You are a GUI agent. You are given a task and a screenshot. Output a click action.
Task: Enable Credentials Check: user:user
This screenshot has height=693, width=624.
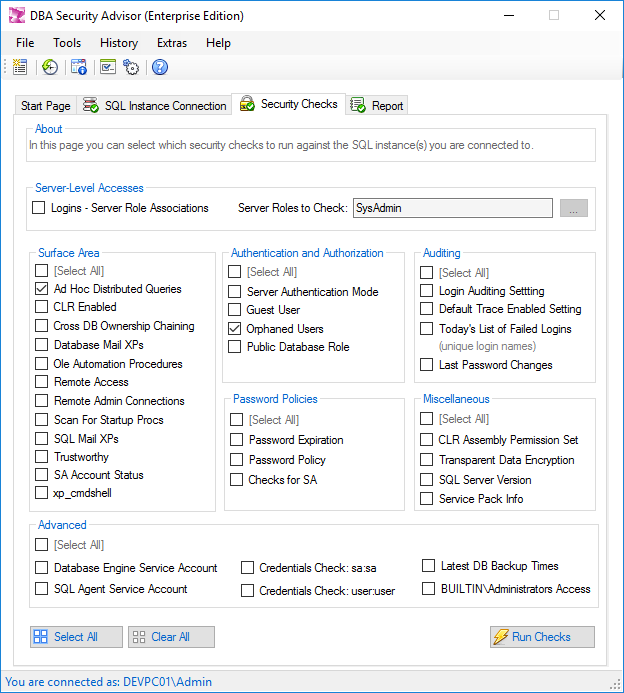click(x=247, y=590)
